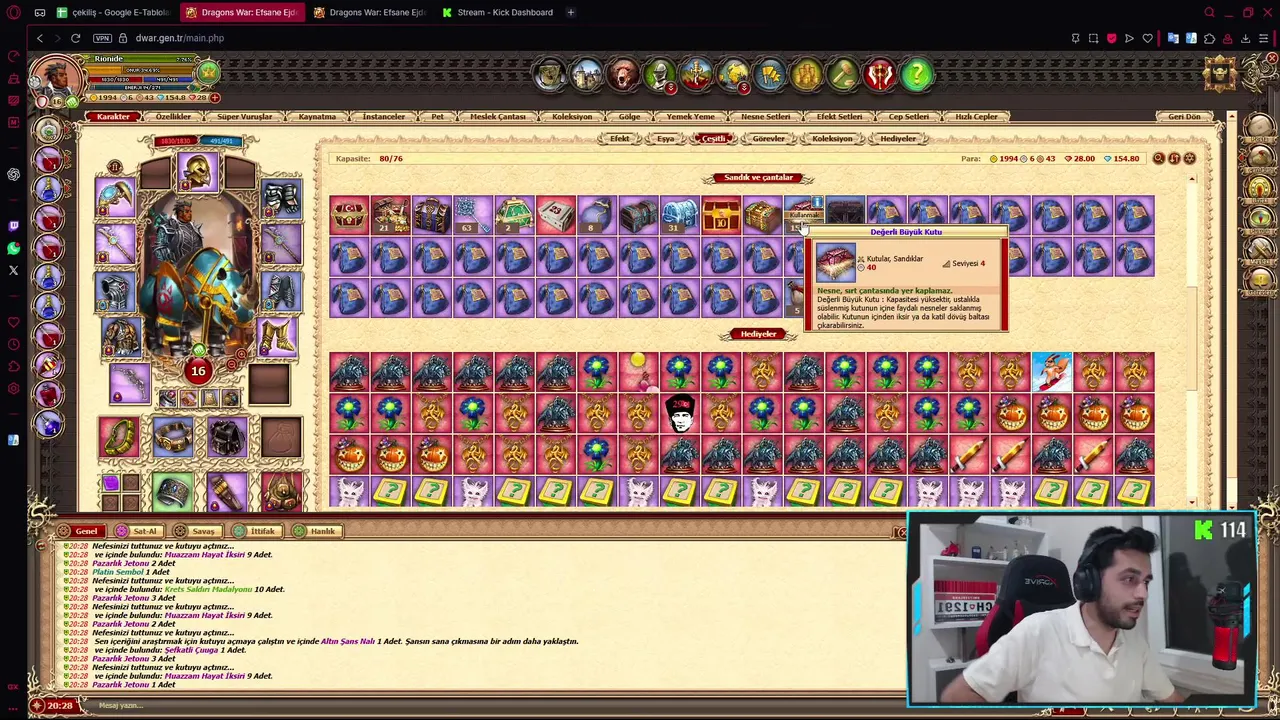Click the inventory settings gear icon

[1190, 158]
